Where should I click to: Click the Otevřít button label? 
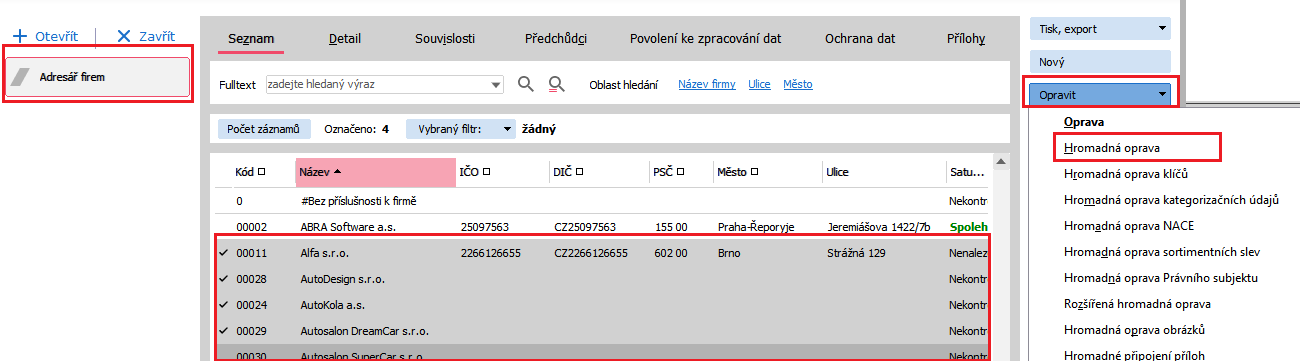click(56, 36)
